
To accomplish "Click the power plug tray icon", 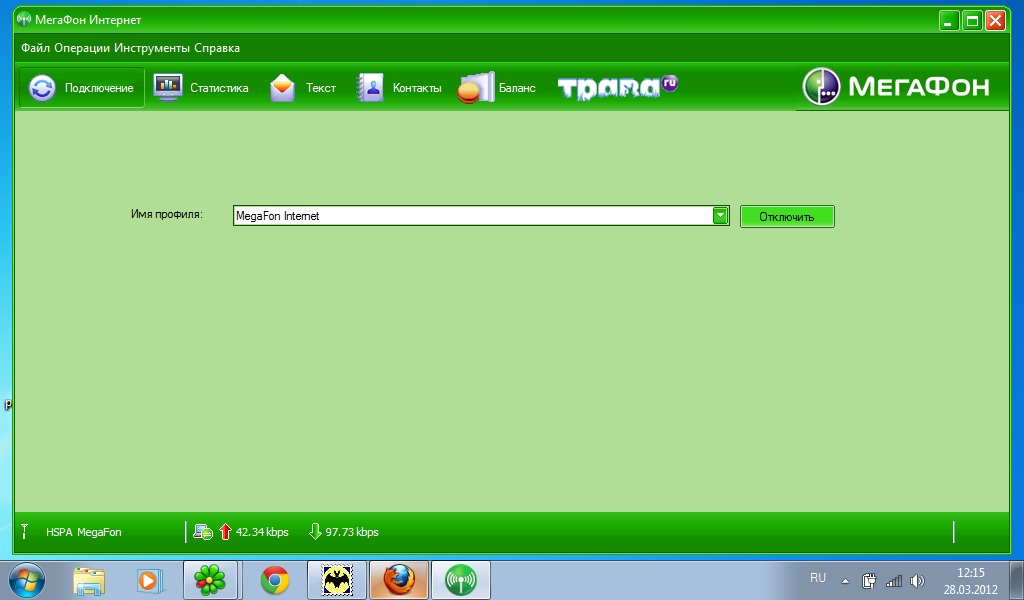I will click(869, 580).
